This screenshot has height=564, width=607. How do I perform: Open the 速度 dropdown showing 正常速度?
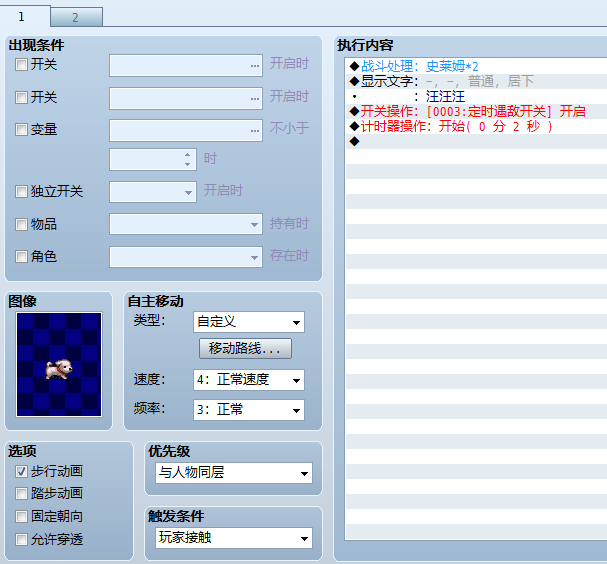pos(249,380)
